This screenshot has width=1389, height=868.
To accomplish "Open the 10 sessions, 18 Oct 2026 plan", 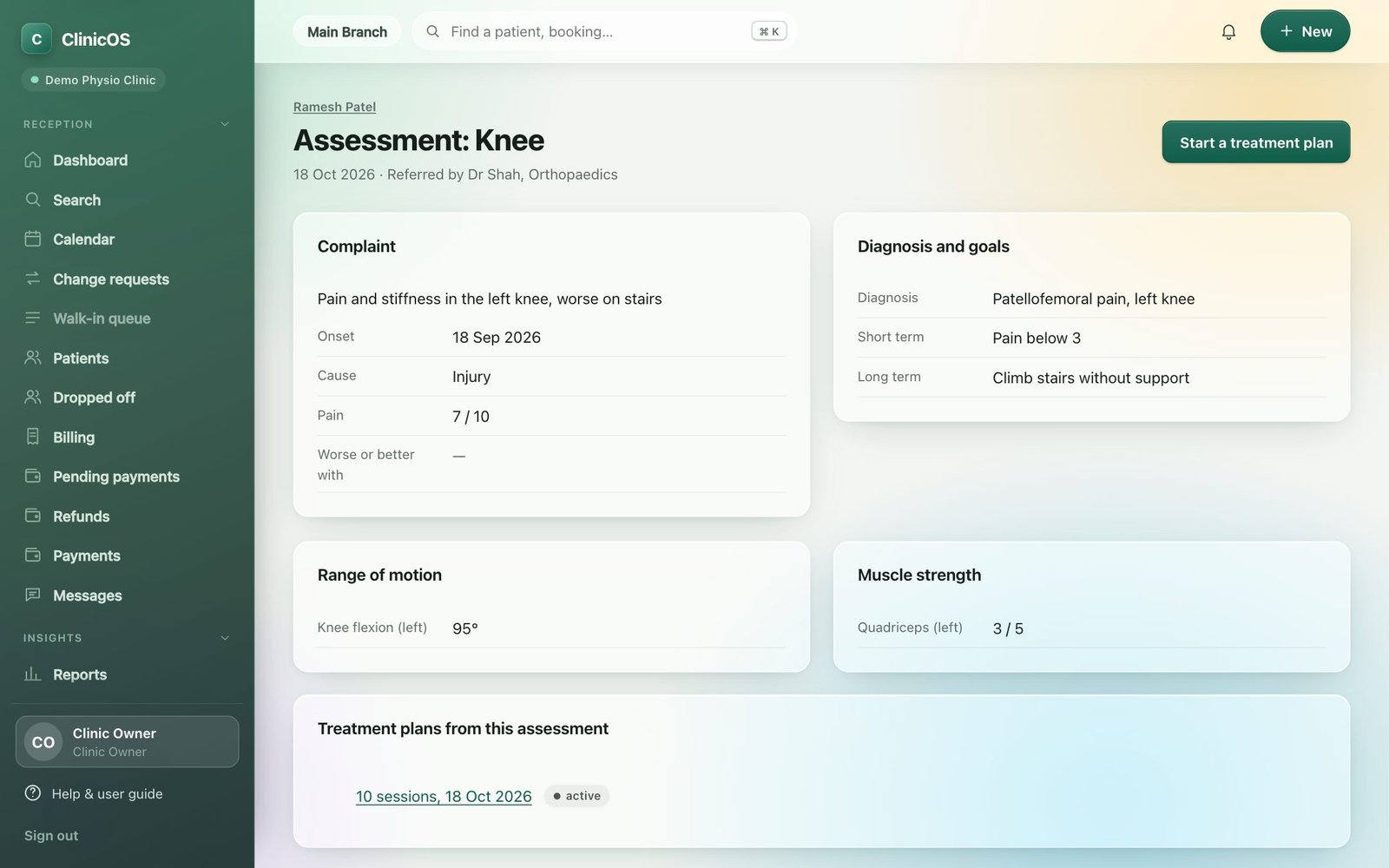I will pyautogui.click(x=444, y=796).
